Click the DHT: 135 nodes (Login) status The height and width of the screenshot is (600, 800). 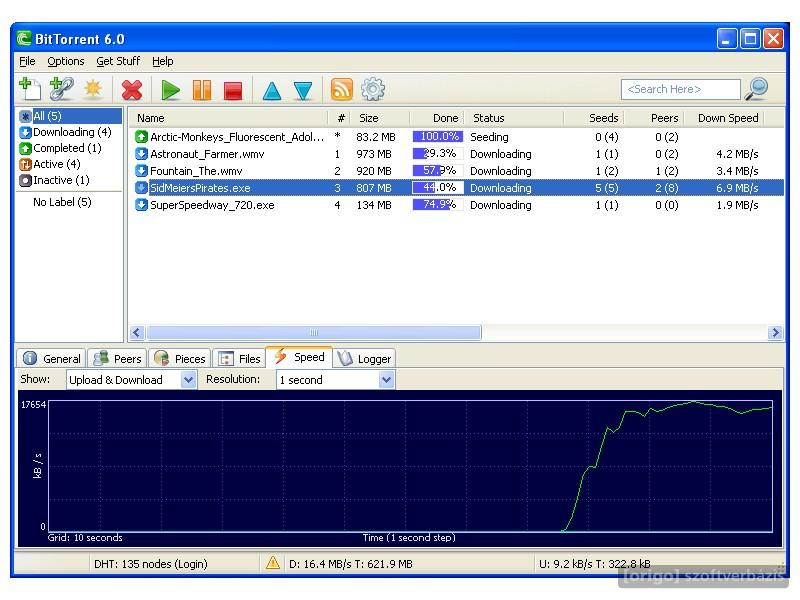coord(151,564)
